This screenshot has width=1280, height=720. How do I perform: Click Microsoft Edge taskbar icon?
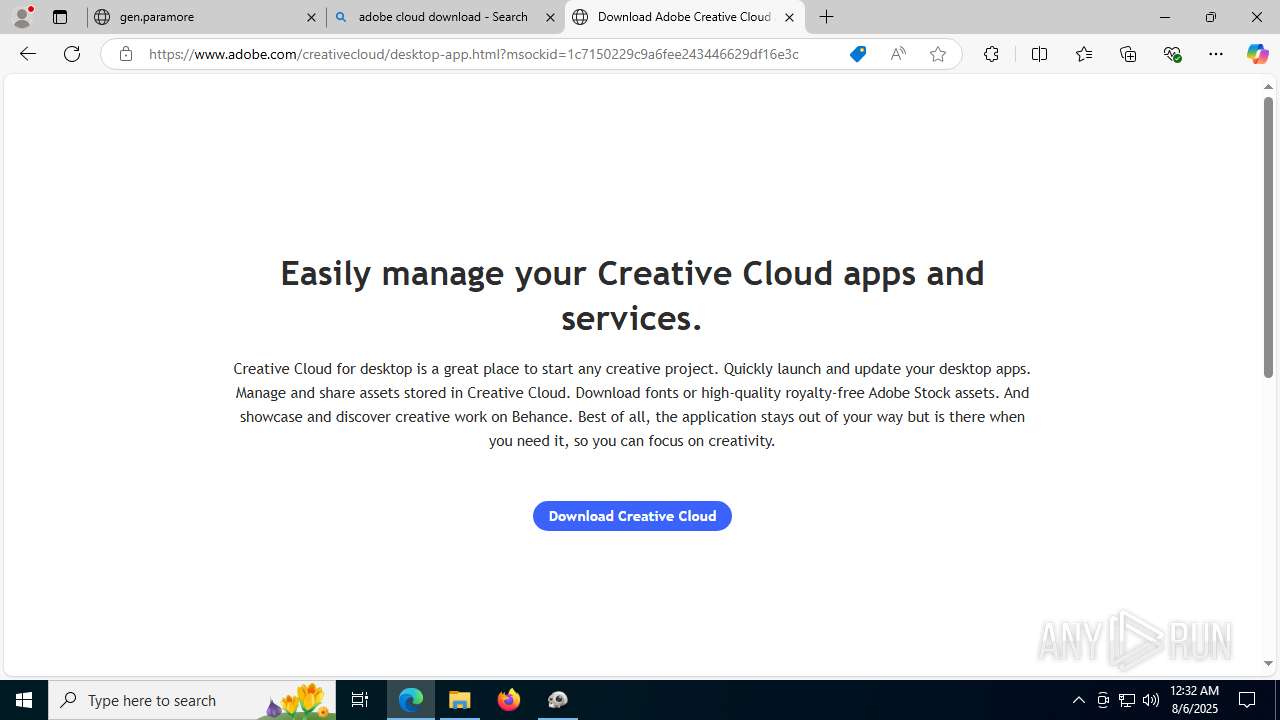click(x=411, y=700)
